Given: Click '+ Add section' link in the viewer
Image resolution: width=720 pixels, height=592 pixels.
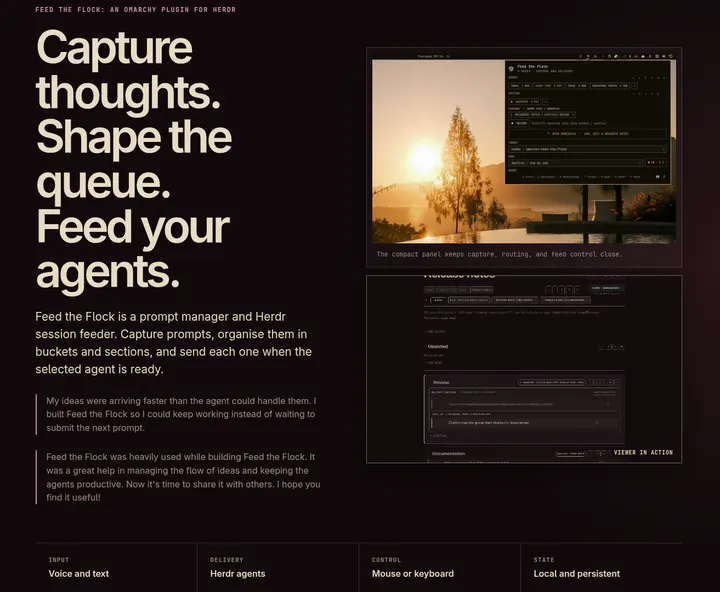Looking at the screenshot, I should [x=435, y=331].
